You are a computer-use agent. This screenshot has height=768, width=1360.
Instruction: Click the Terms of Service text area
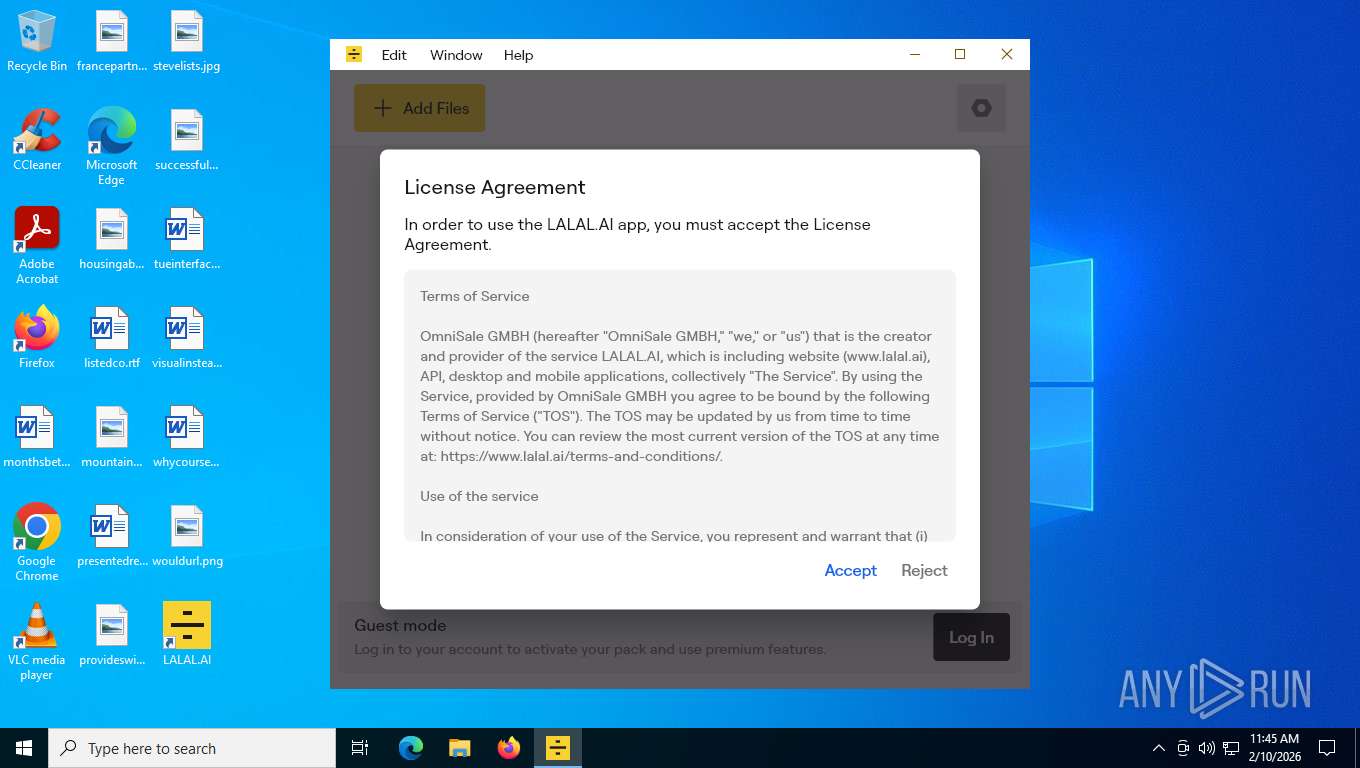tap(680, 406)
